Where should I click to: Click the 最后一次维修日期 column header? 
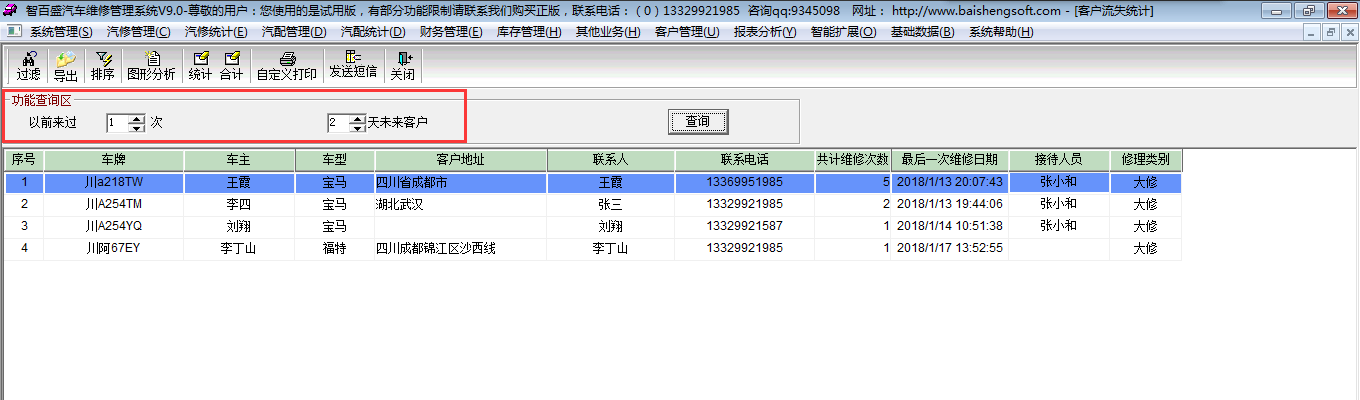click(x=948, y=160)
